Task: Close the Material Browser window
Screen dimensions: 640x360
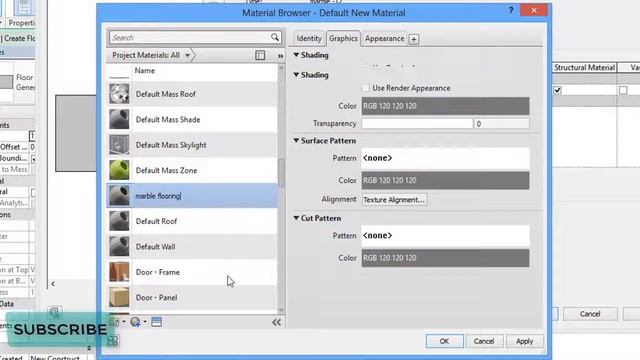Action: (x=534, y=10)
